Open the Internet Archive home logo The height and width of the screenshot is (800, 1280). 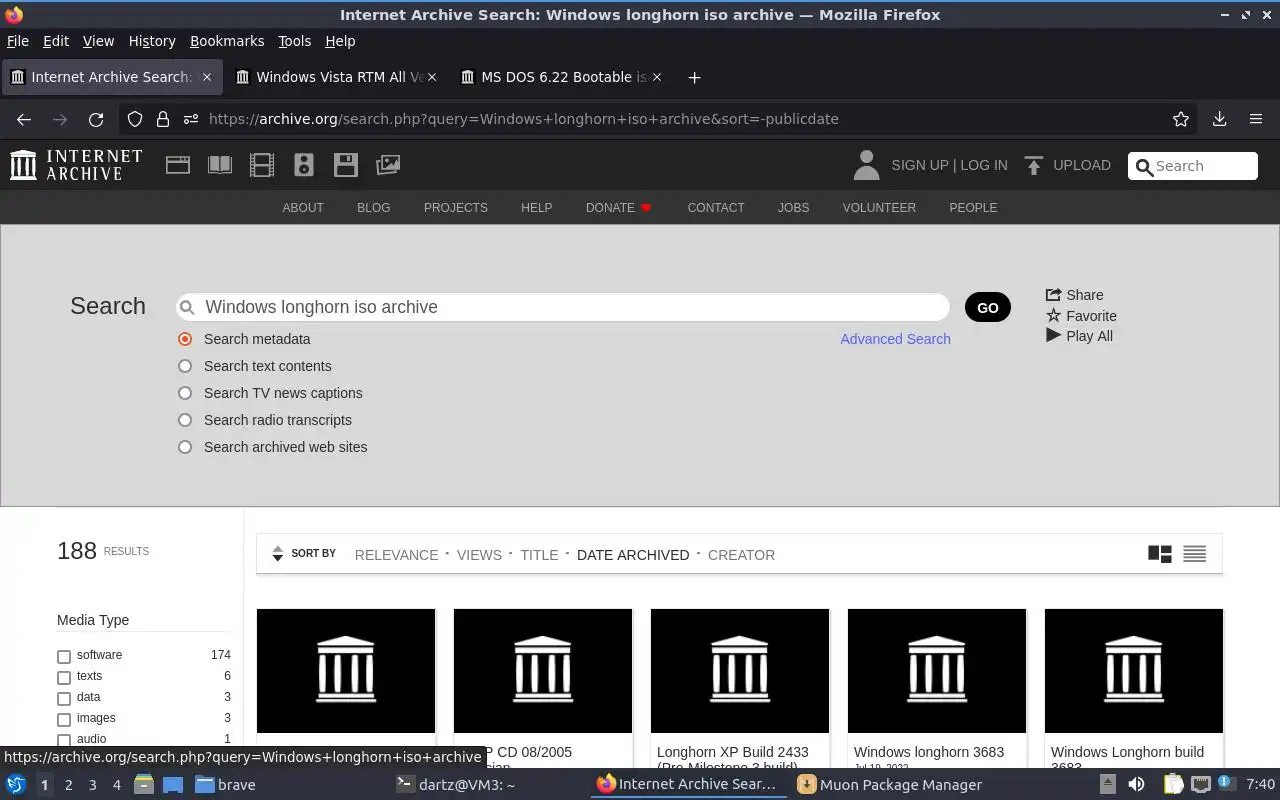coord(76,165)
